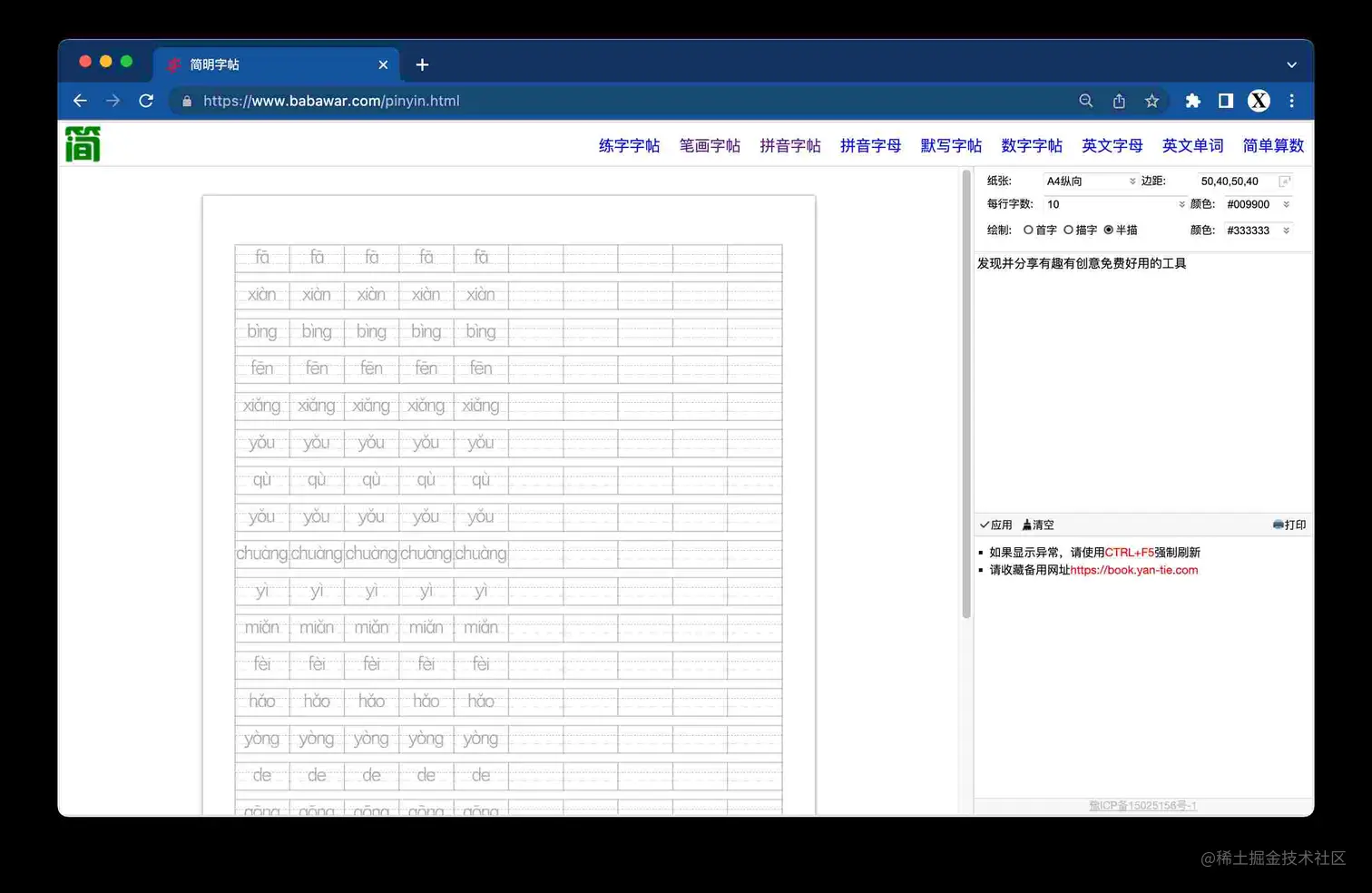Open the zoom magnifier icon in address bar

(x=1085, y=101)
